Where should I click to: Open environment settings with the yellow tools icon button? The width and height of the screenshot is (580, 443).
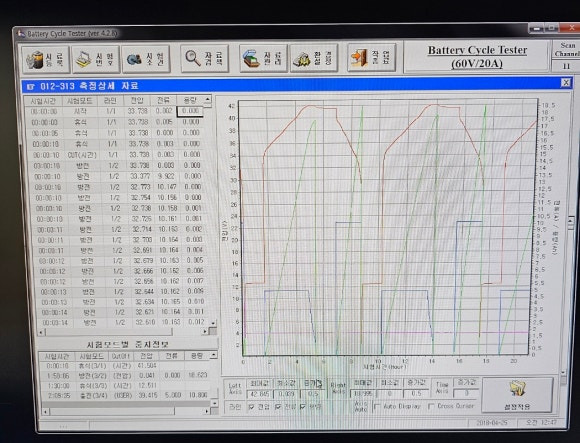(x=314, y=58)
